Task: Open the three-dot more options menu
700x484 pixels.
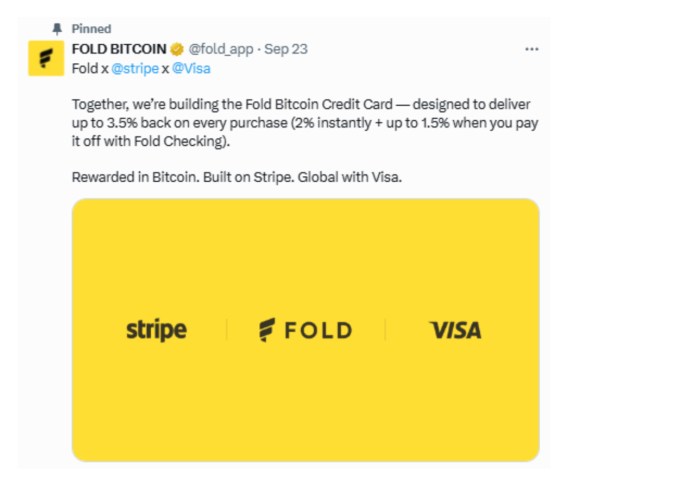Action: coord(532,49)
